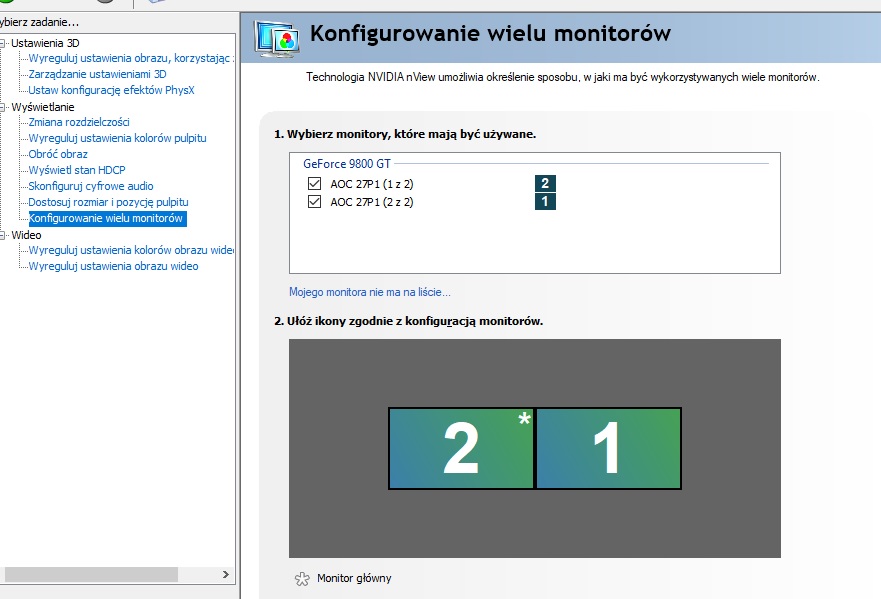This screenshot has height=599, width=881.
Task: Select monitor 2 thumbnail in arrangement area
Action: tap(461, 448)
